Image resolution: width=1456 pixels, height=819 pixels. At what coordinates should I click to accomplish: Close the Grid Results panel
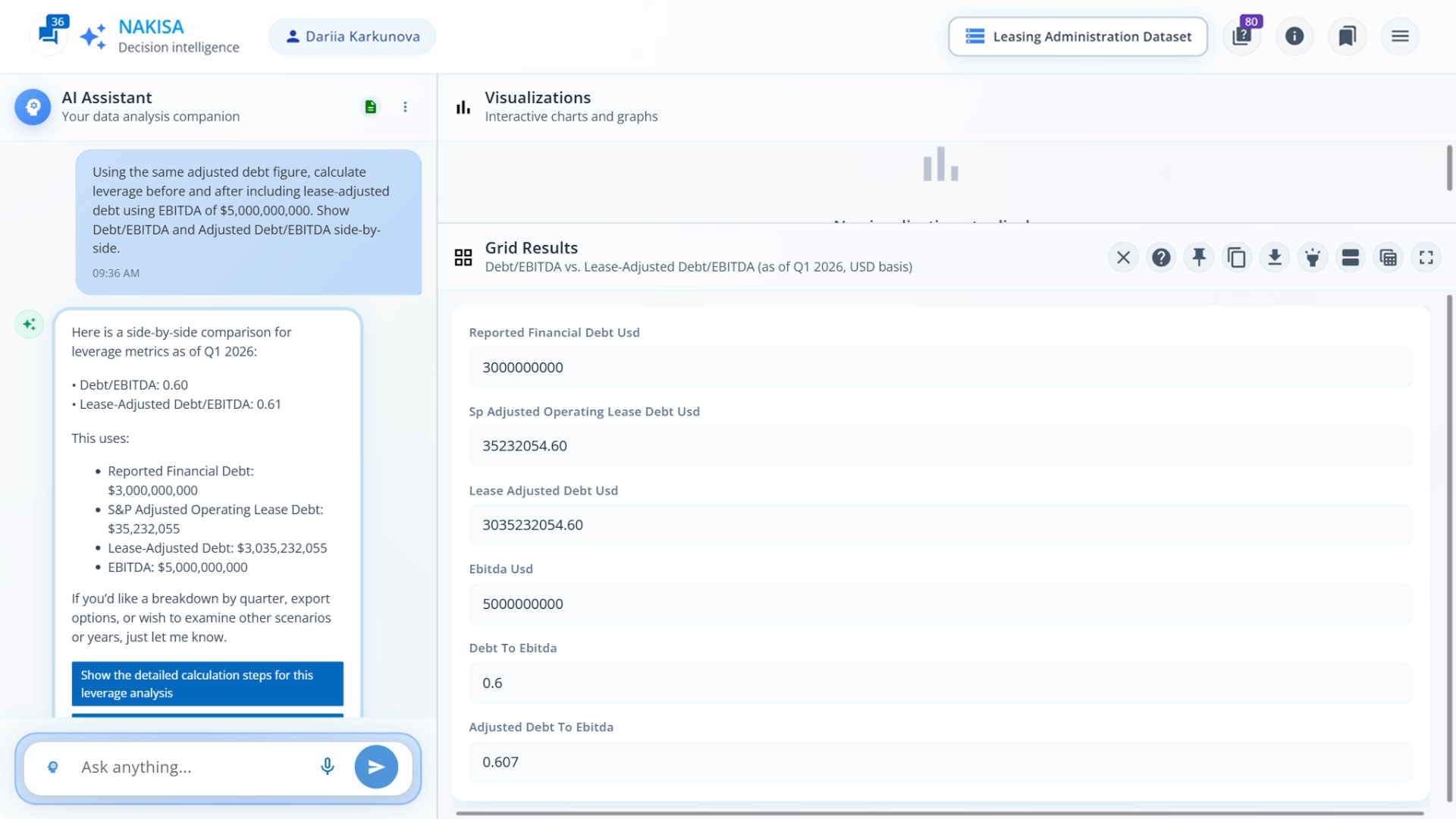pyautogui.click(x=1123, y=258)
